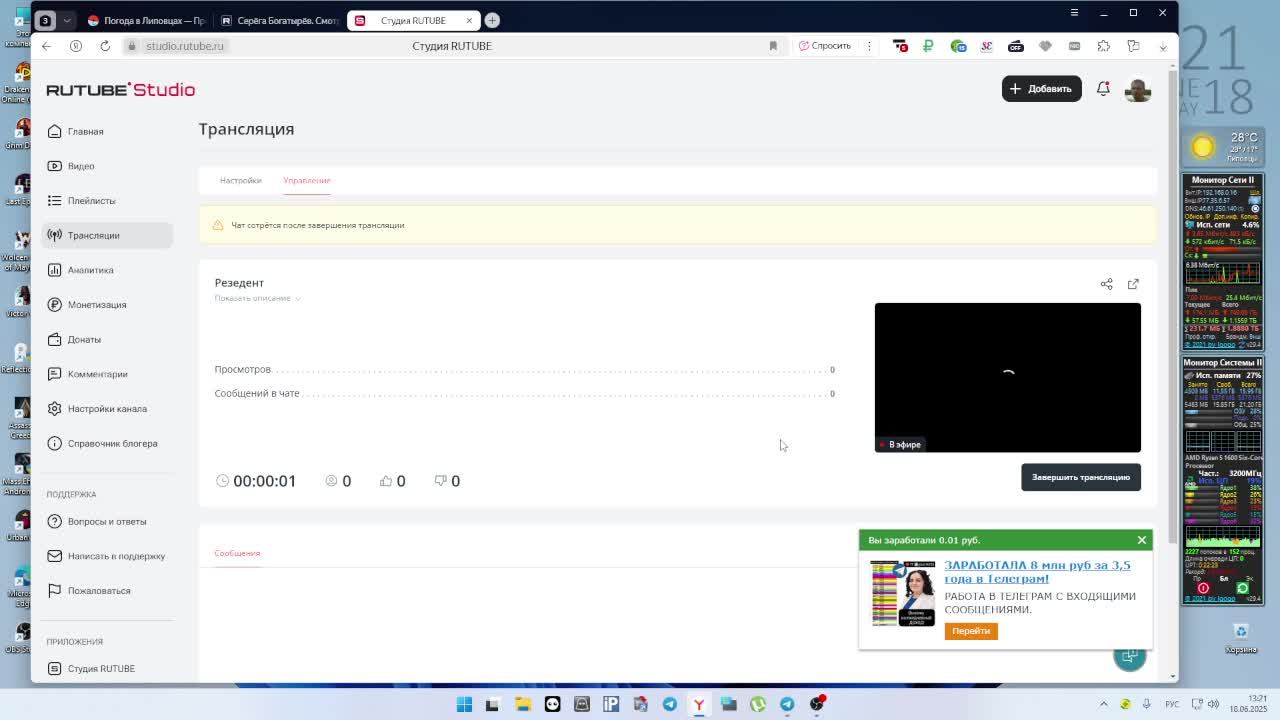Click the Настройки канала gear icon

click(54, 409)
